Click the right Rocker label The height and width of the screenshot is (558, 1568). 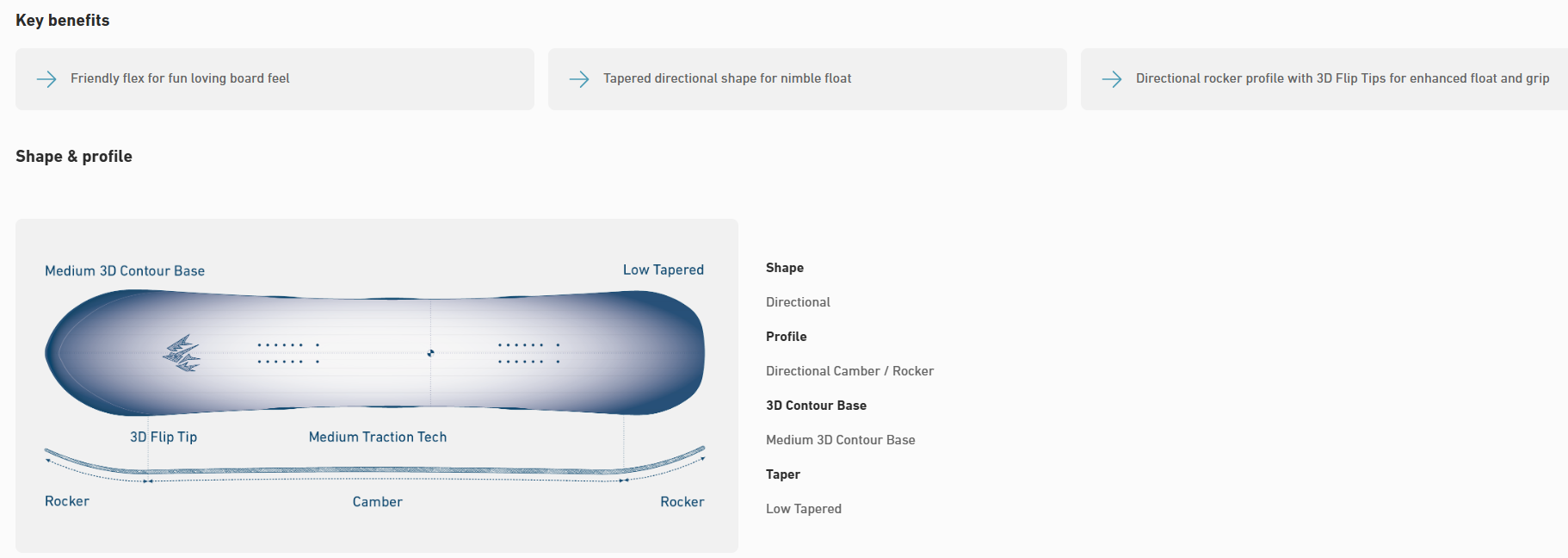(682, 501)
